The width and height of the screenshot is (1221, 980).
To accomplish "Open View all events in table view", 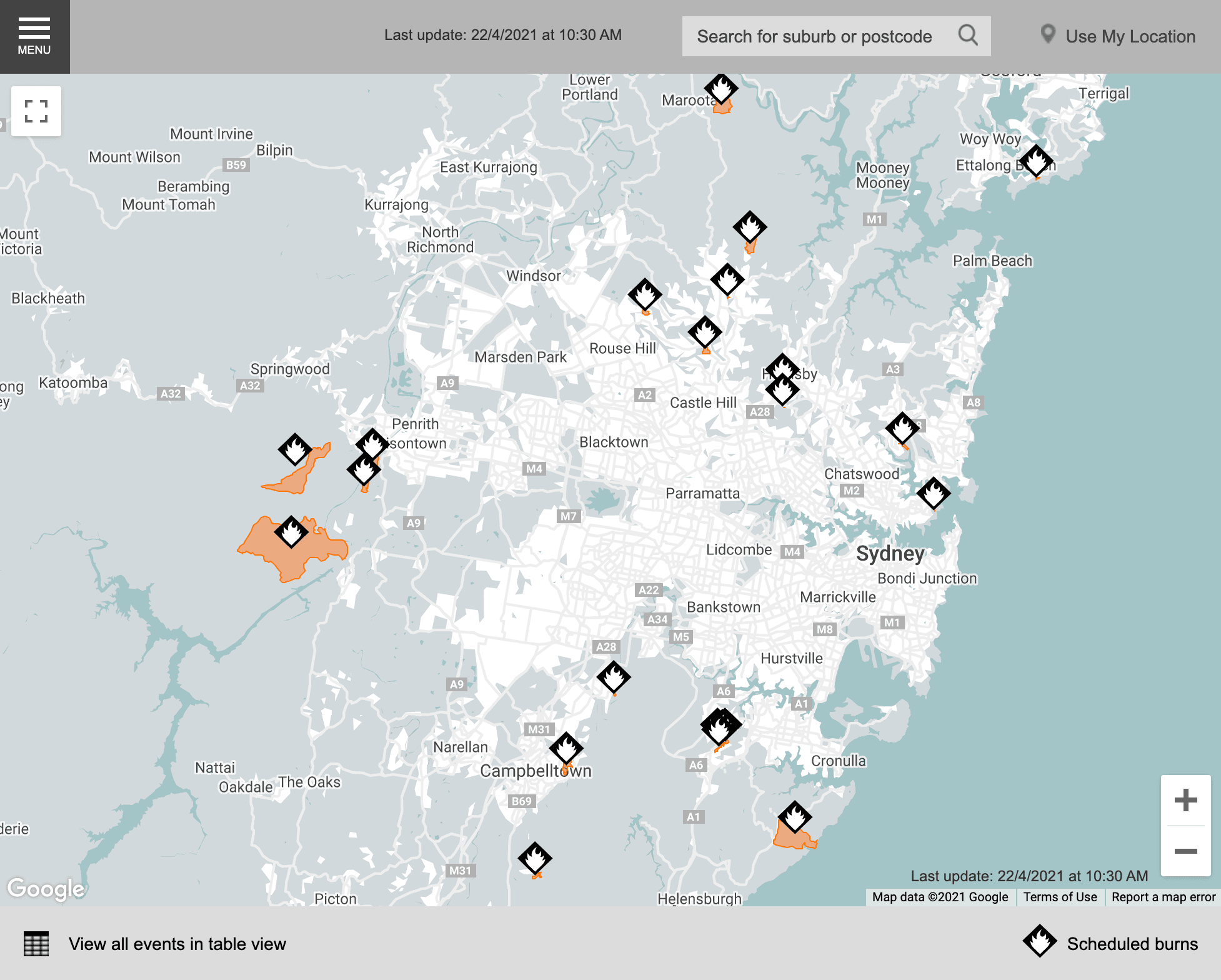I will click(177, 944).
